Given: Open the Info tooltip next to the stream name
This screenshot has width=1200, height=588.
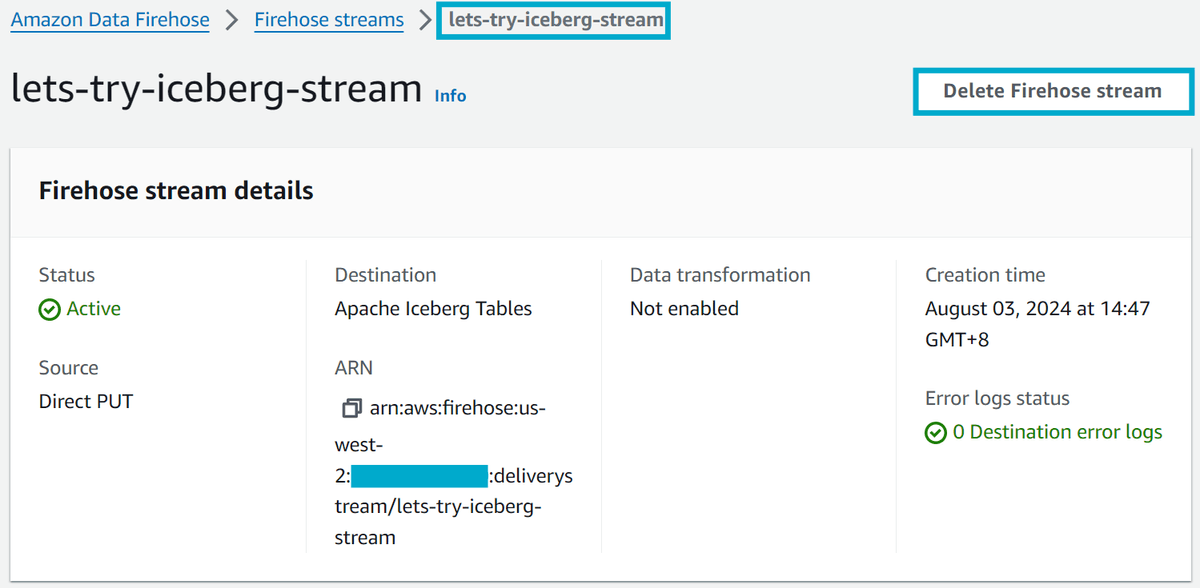Looking at the screenshot, I should coord(449,96).
